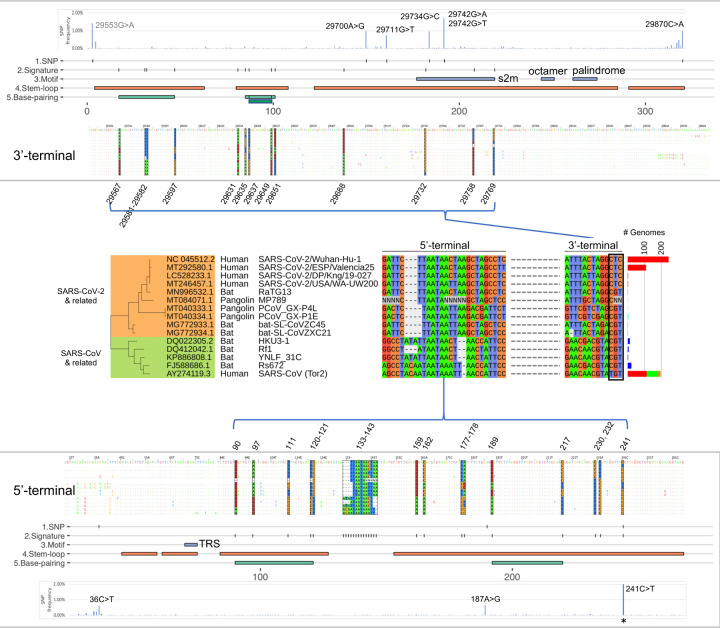Select accession MT246457.1
Image resolution: width=720 pixels, height=628 pixels.
tap(189, 284)
